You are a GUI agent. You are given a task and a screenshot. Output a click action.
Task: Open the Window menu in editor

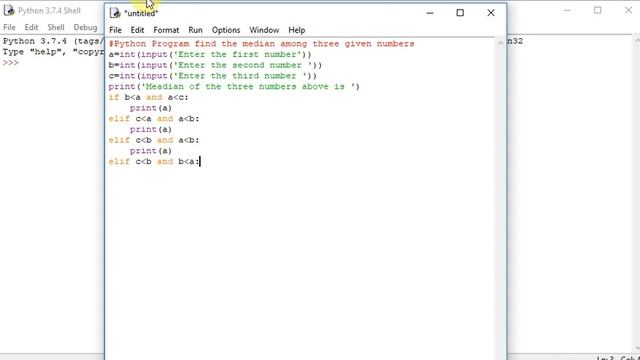click(264, 30)
